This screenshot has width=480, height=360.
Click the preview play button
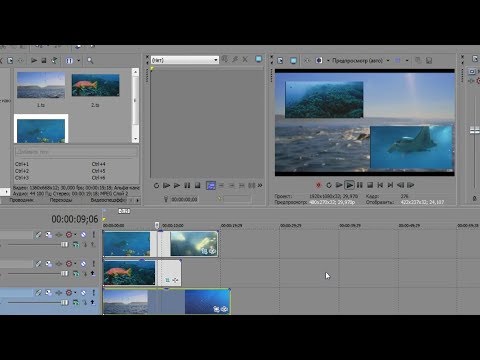(x=349, y=185)
